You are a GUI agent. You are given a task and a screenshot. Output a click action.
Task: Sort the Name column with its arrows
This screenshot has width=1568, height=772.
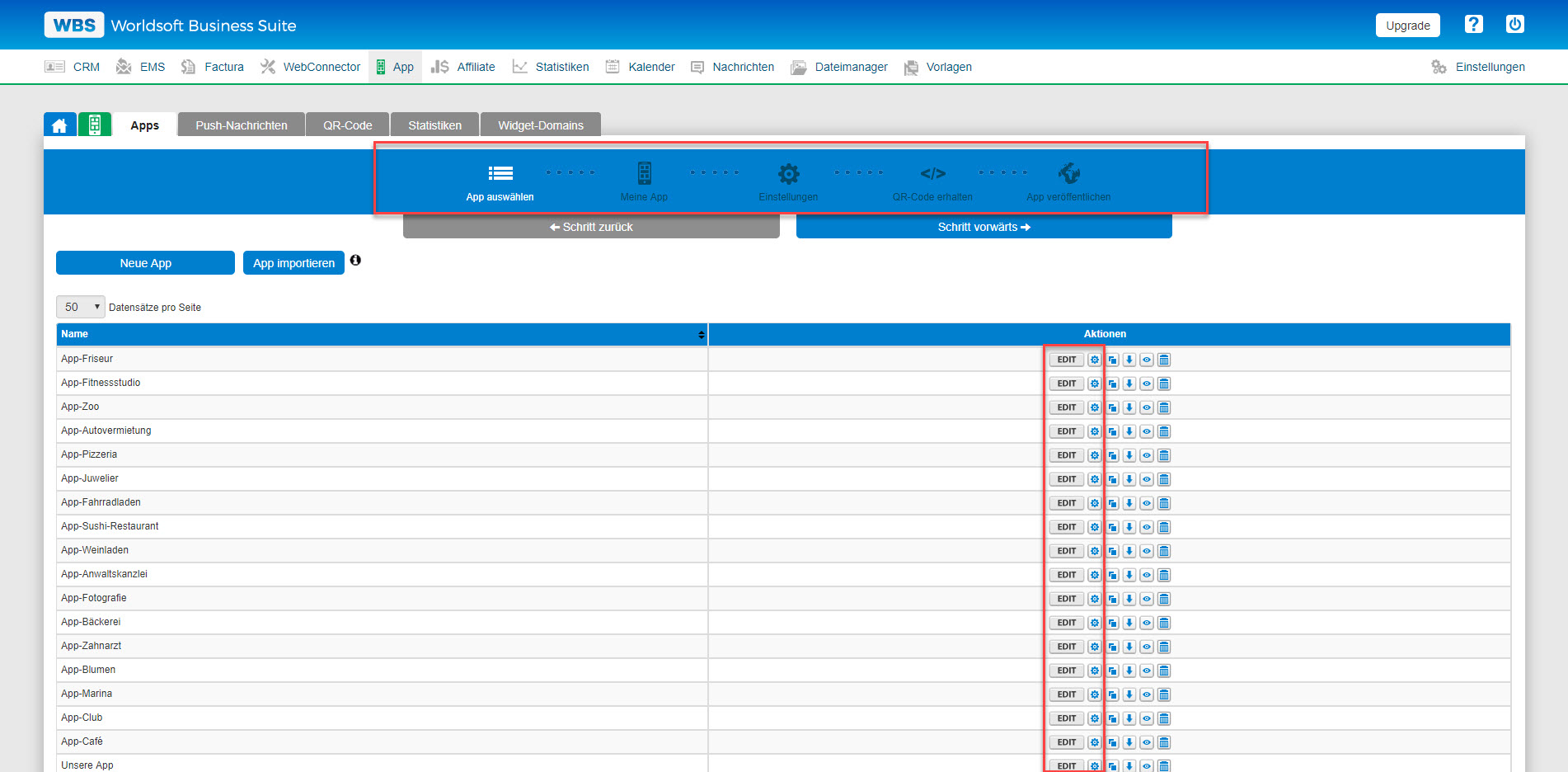coord(698,334)
